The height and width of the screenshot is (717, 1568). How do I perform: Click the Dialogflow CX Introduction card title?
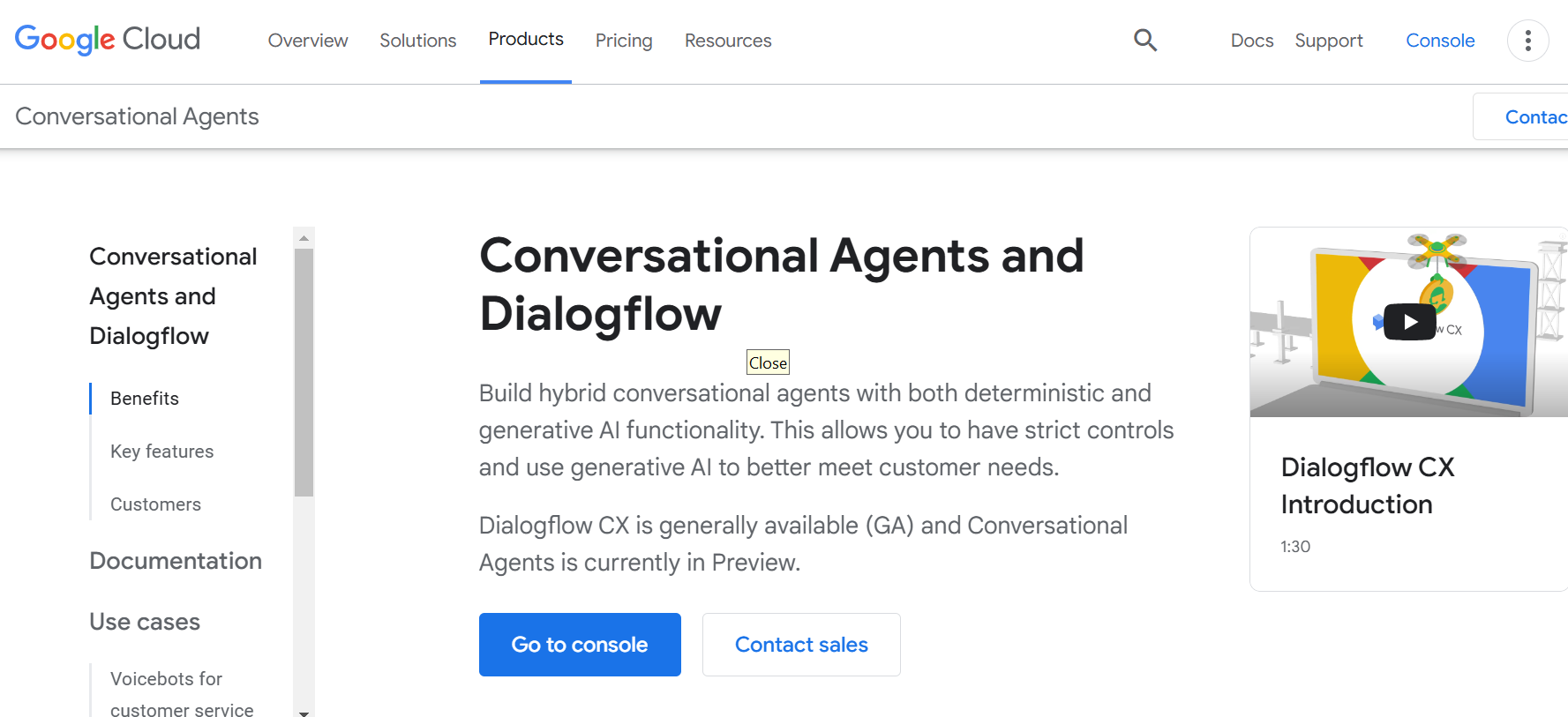tap(1368, 486)
